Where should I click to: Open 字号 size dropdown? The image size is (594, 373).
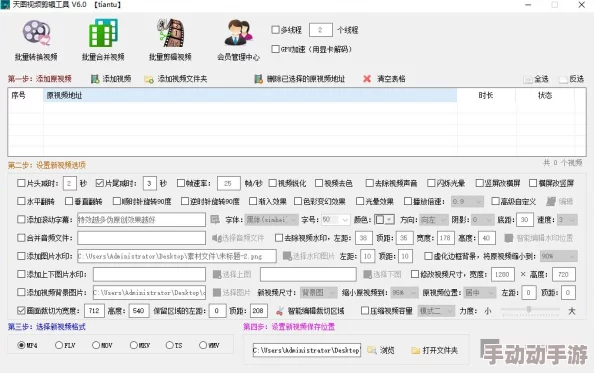coord(336,219)
